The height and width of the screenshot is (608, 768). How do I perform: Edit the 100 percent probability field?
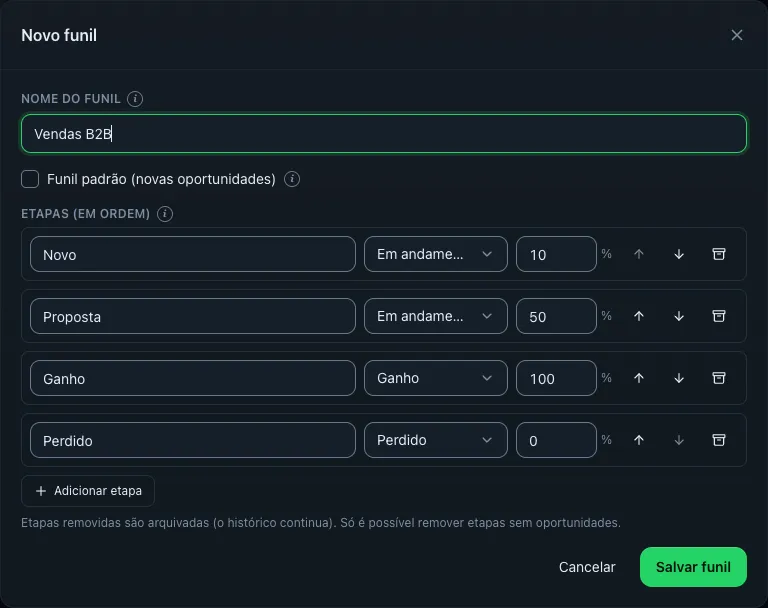tap(556, 378)
